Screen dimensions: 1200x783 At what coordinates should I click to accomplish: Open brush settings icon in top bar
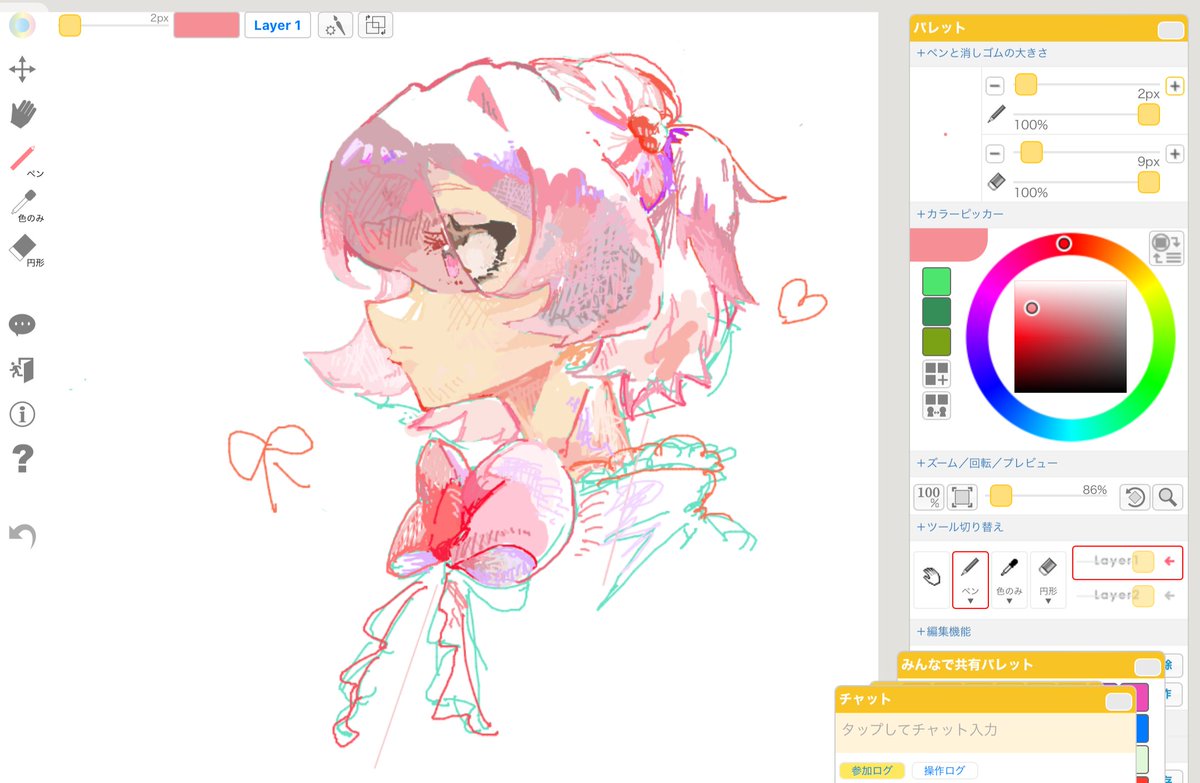[x=335, y=25]
